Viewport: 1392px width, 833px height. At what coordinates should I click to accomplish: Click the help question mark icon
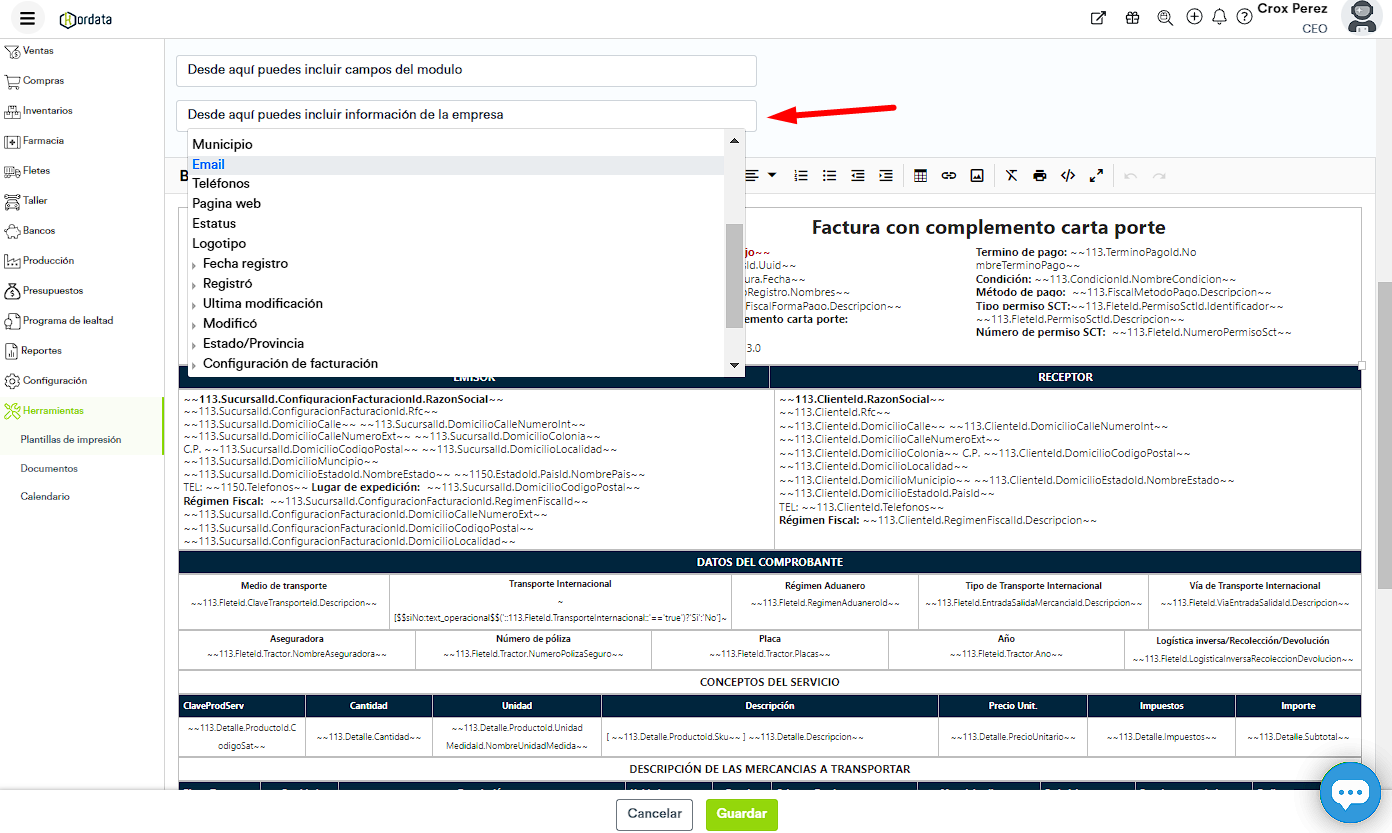(x=1244, y=17)
